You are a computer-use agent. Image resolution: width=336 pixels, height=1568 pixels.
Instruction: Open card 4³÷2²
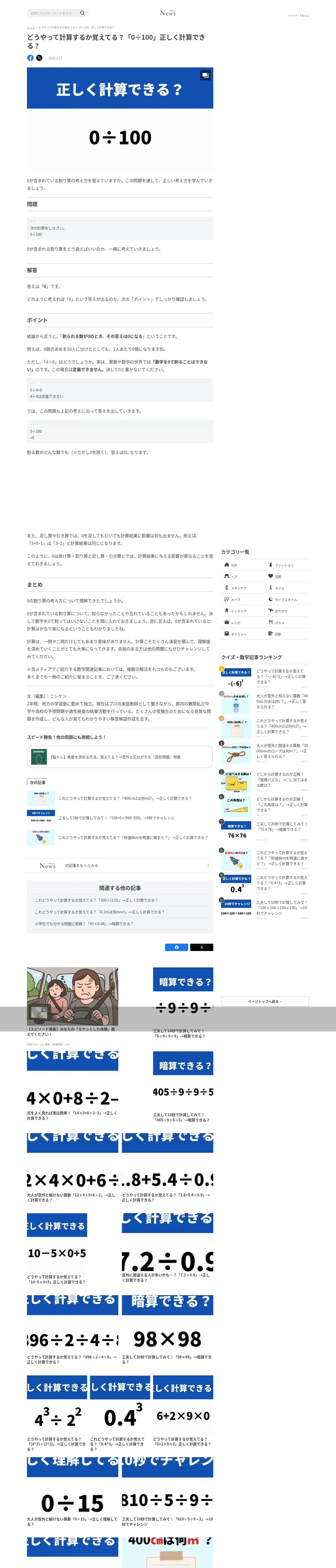click(x=57, y=1414)
